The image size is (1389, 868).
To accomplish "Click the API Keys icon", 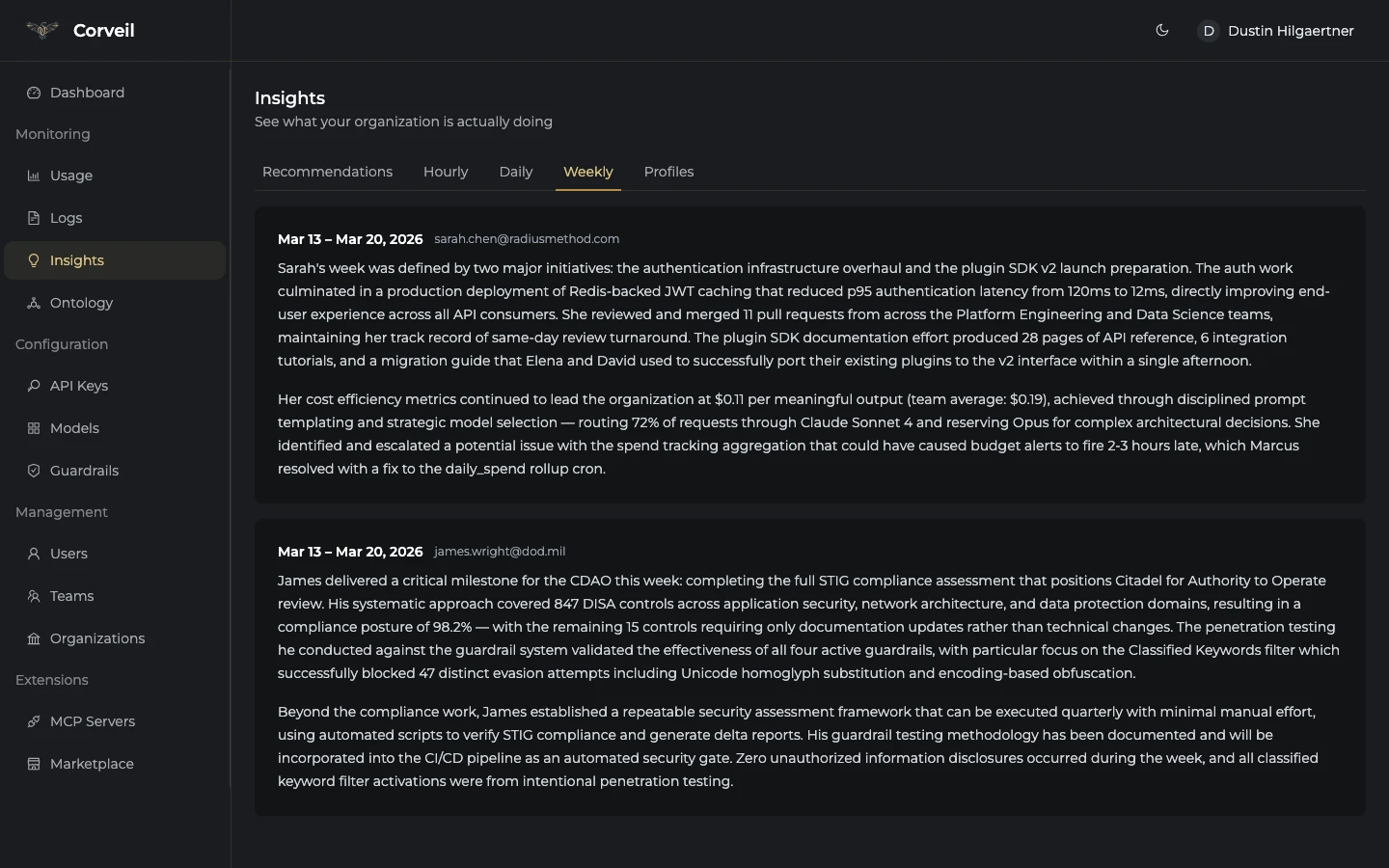I will point(33,386).
